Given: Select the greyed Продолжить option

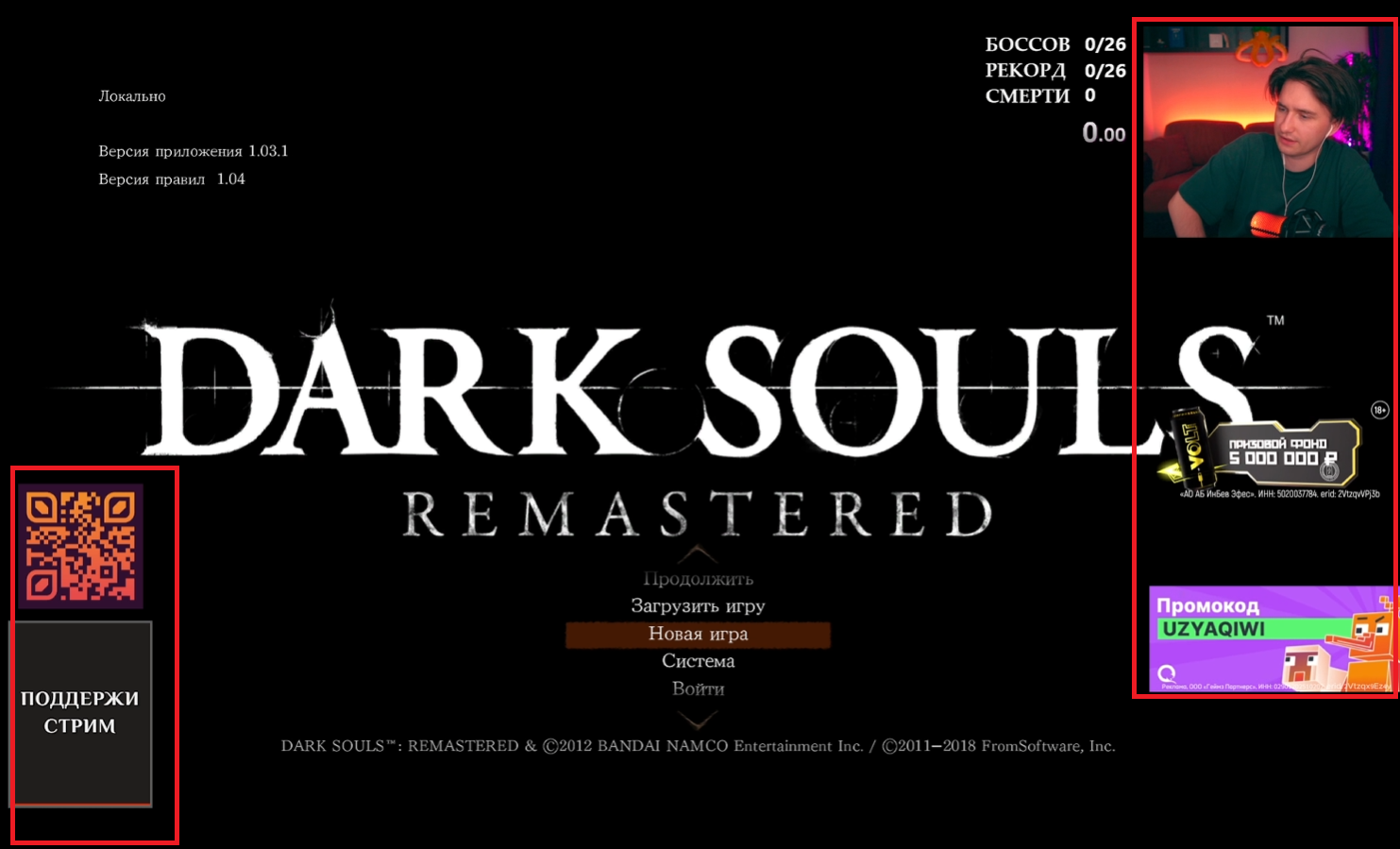Looking at the screenshot, I should point(698,579).
